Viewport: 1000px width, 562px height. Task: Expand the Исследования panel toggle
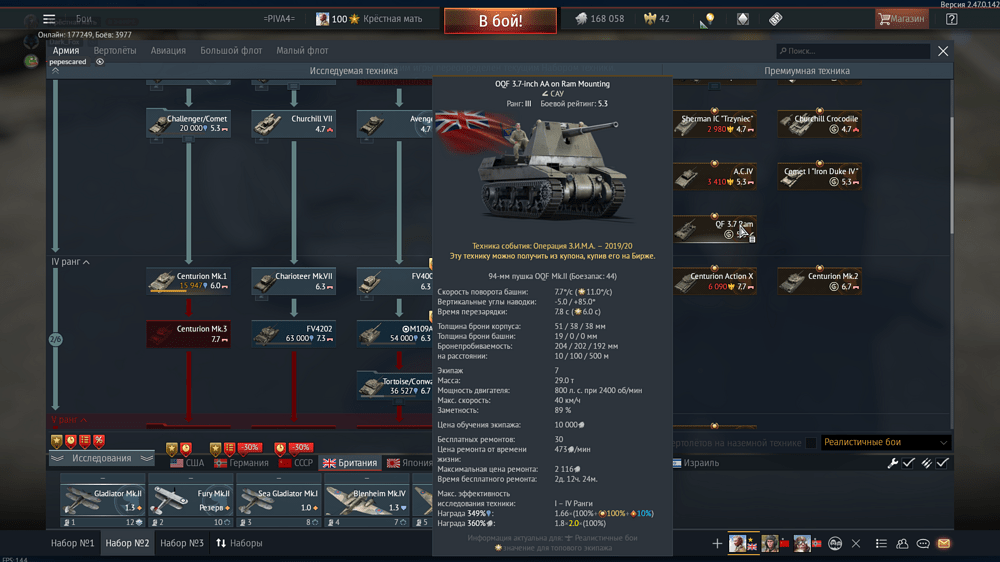pyautogui.click(x=101, y=458)
